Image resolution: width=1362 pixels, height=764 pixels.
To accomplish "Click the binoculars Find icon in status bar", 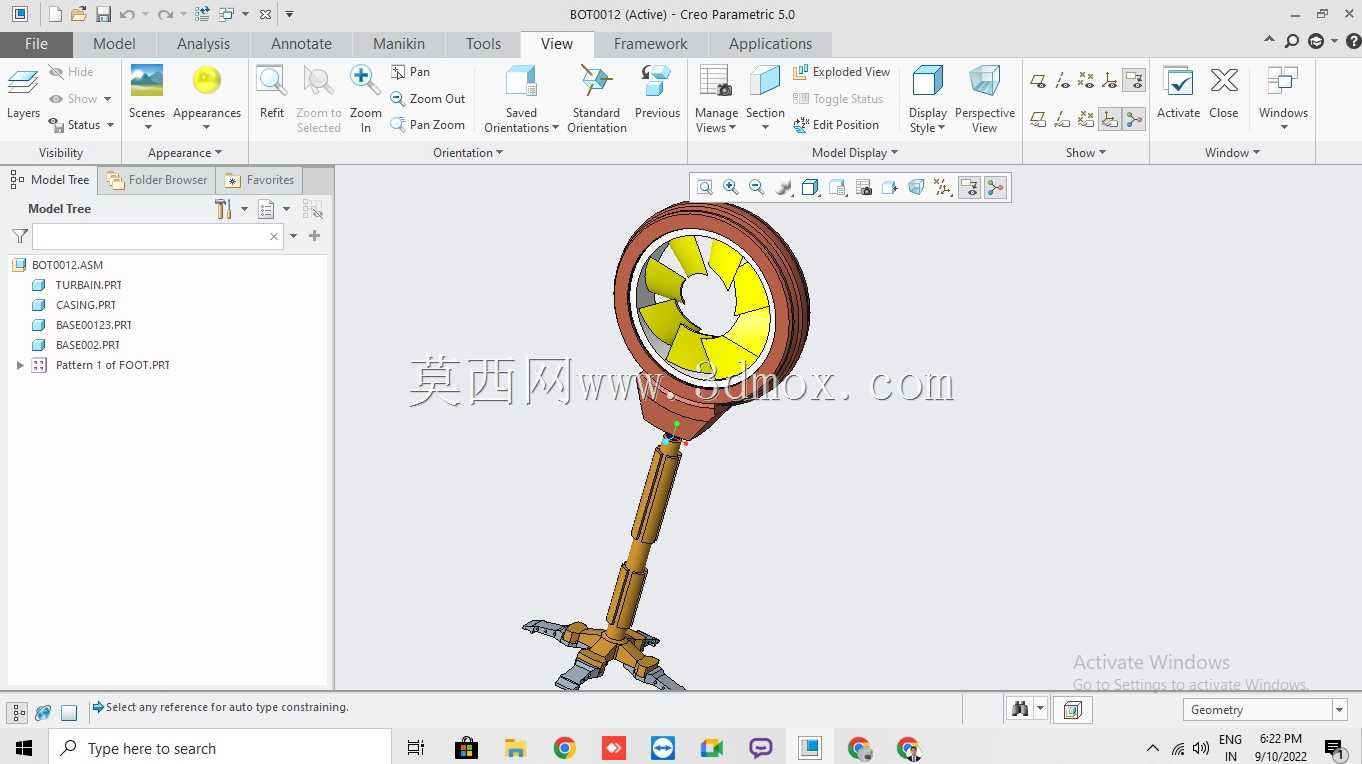I will (1020, 709).
